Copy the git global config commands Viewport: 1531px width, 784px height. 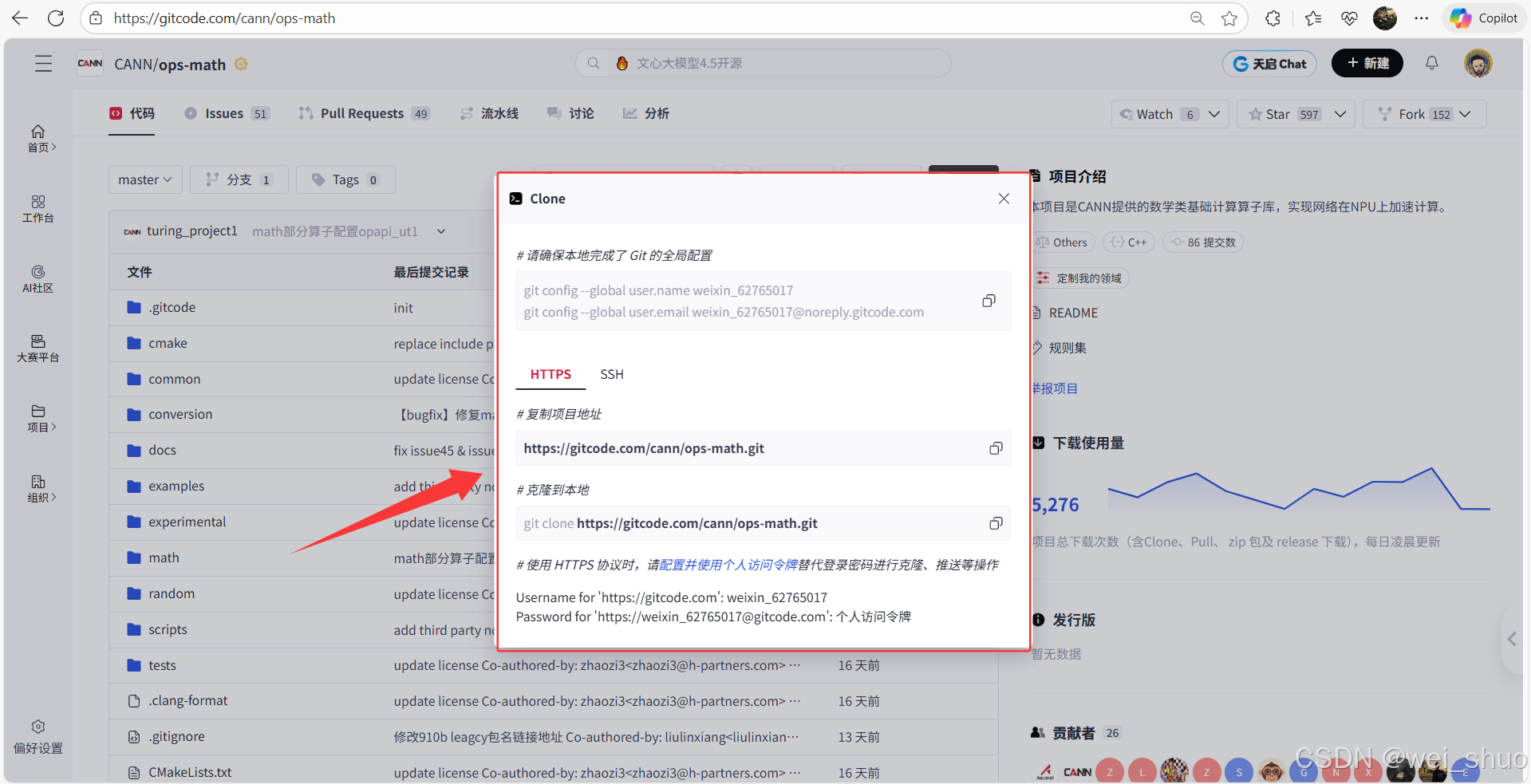click(x=988, y=301)
